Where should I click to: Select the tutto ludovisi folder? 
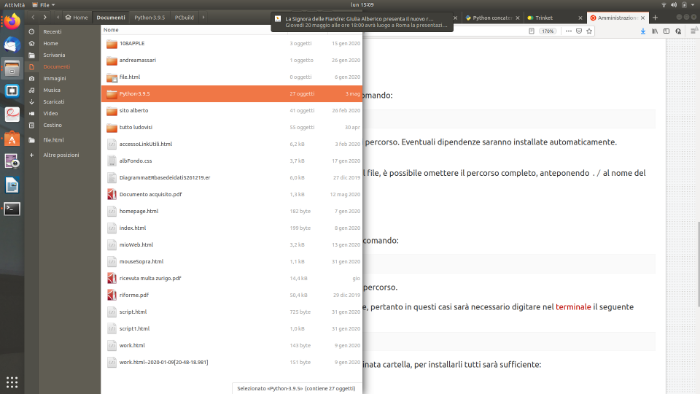coord(232,127)
